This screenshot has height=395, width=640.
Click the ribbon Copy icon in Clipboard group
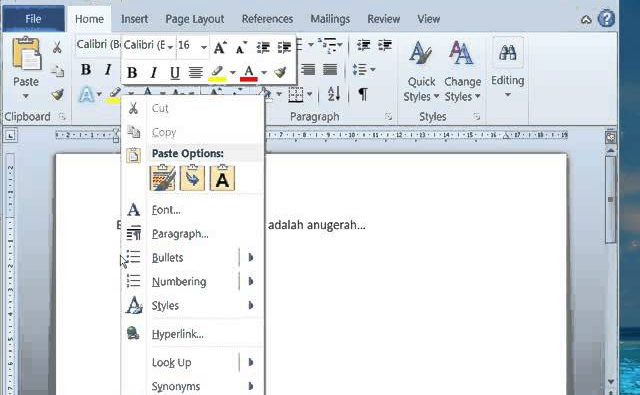[x=57, y=71]
